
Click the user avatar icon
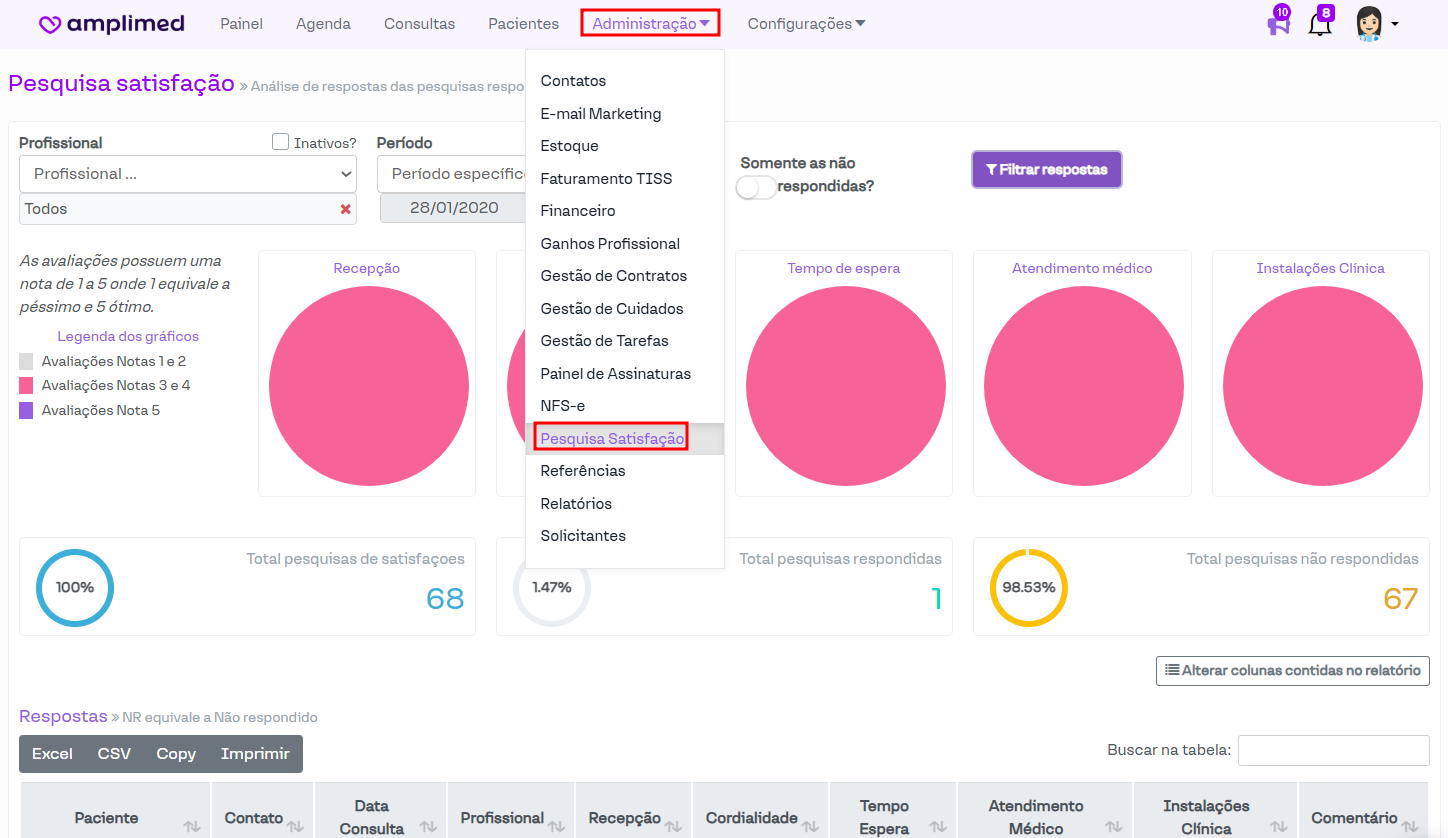click(1368, 24)
